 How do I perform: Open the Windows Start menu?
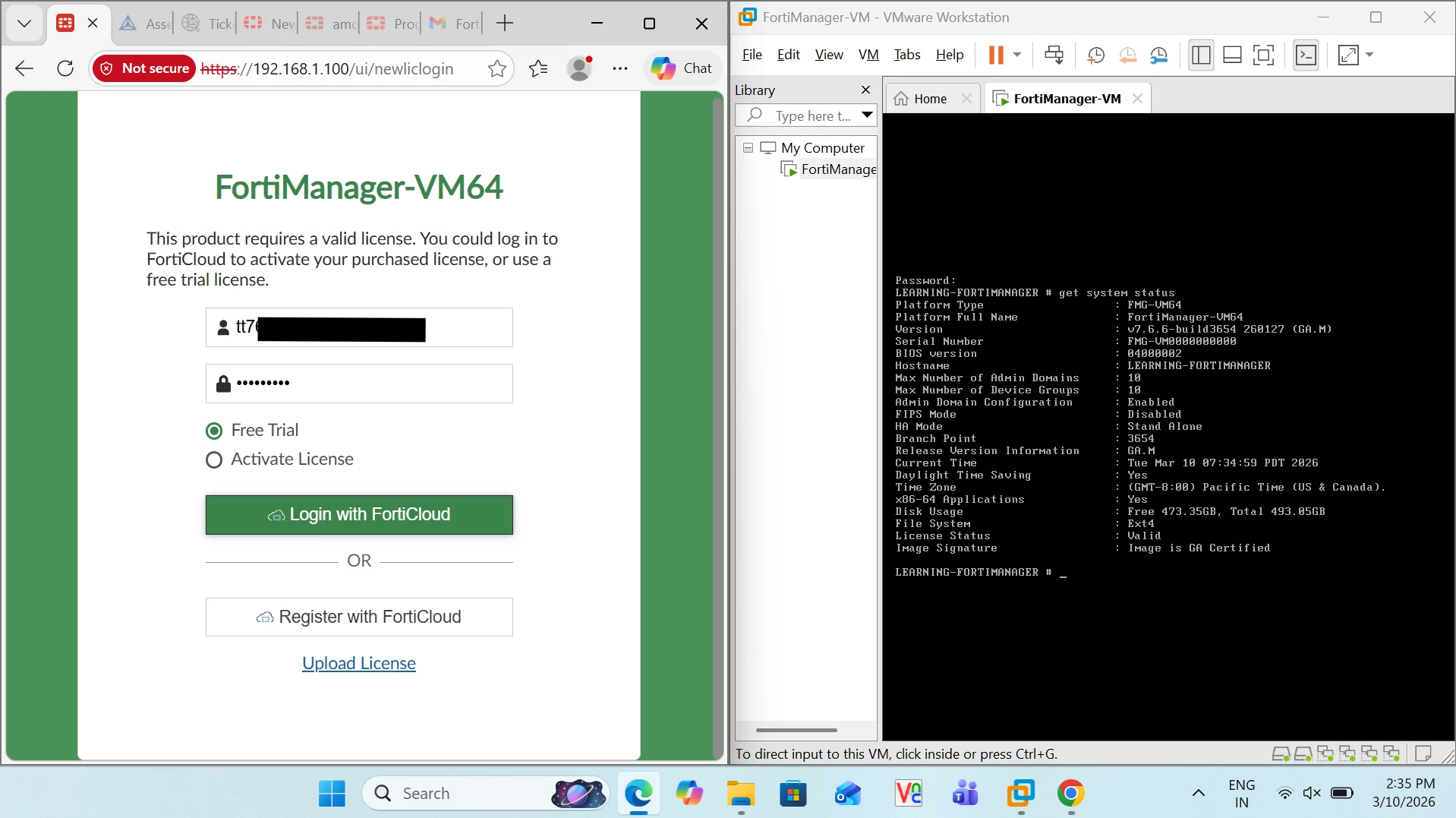coord(332,794)
